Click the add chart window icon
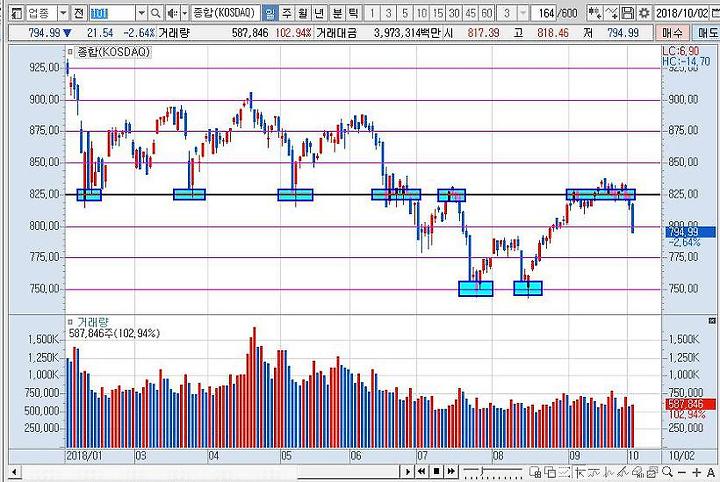The width and height of the screenshot is (720, 482). tap(535, 472)
